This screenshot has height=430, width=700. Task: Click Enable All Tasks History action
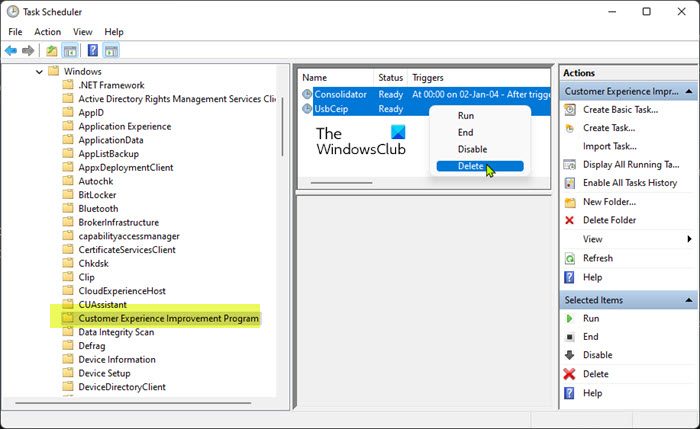coord(630,183)
